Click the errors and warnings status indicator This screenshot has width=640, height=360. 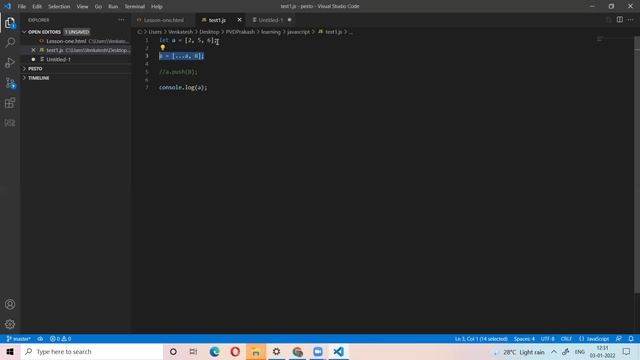60,339
